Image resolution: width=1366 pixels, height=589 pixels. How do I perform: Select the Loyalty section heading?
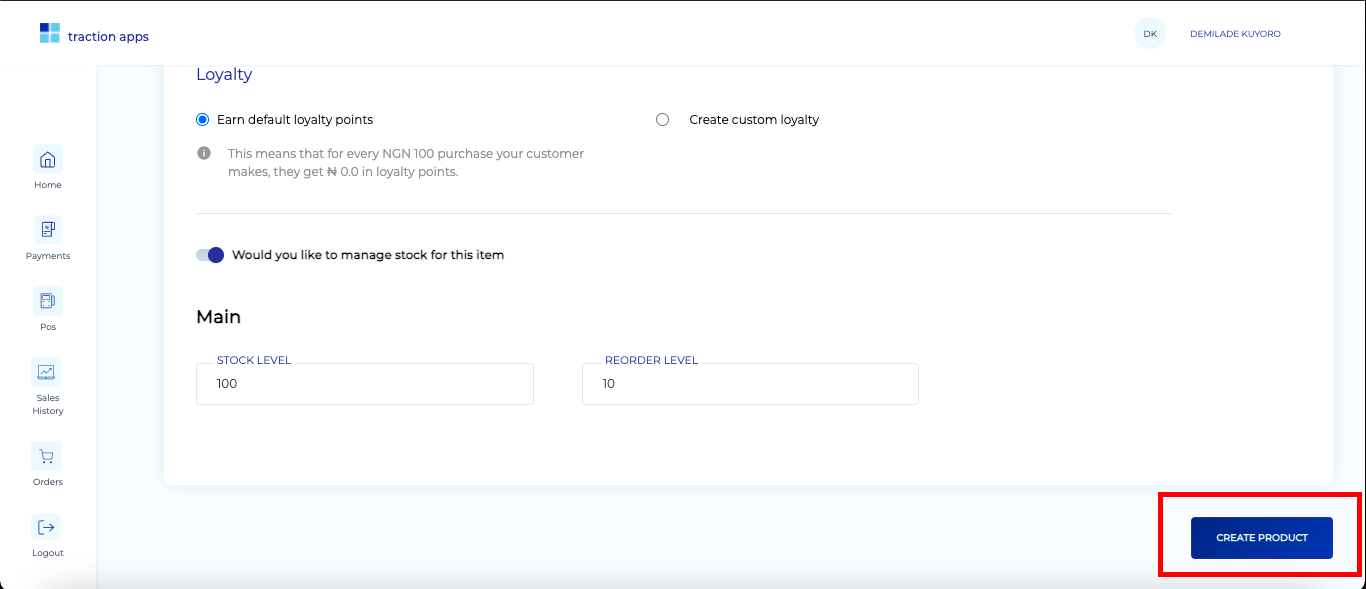(x=223, y=74)
